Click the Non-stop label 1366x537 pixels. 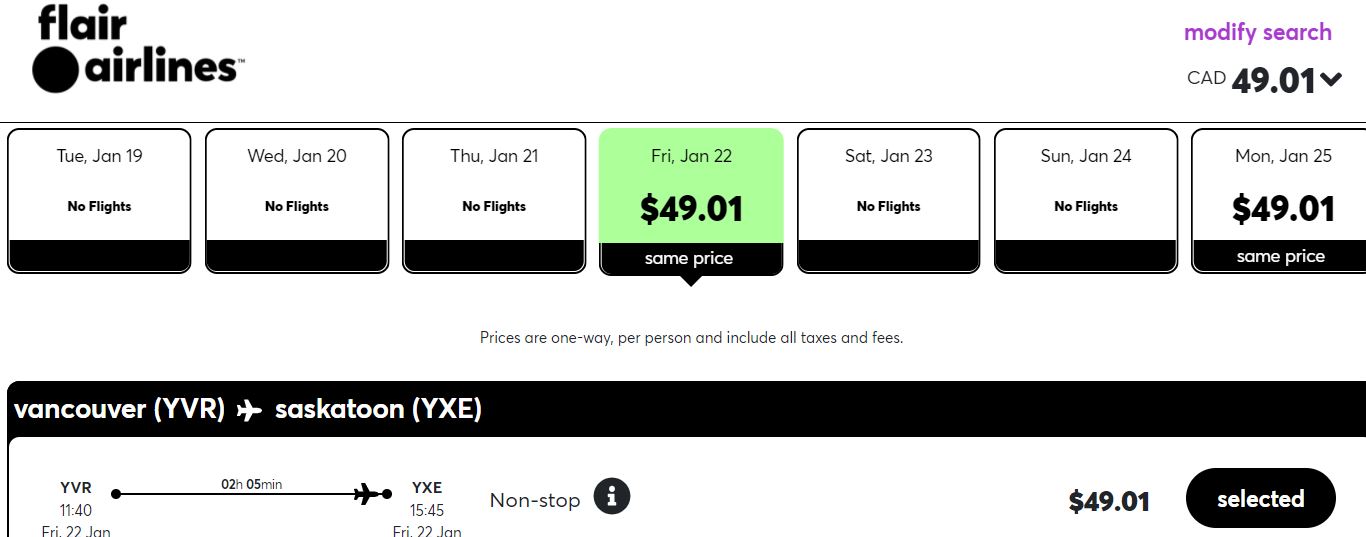pos(535,500)
